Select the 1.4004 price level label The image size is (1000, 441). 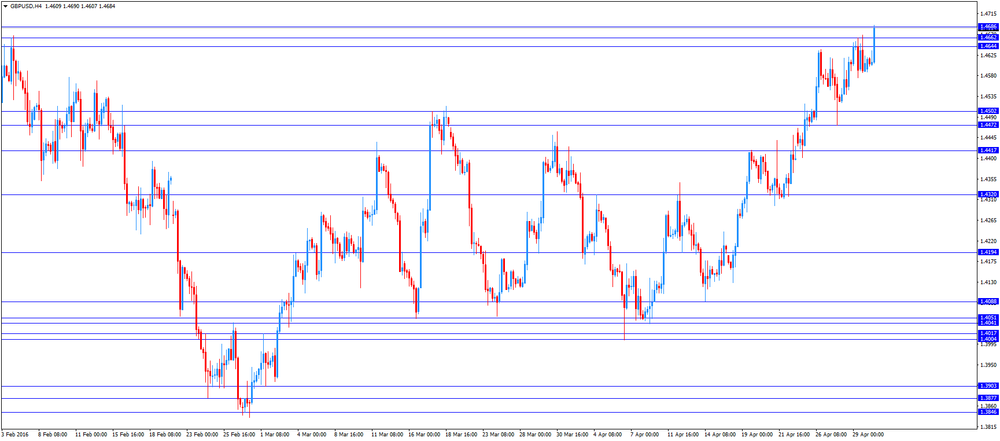point(987,339)
